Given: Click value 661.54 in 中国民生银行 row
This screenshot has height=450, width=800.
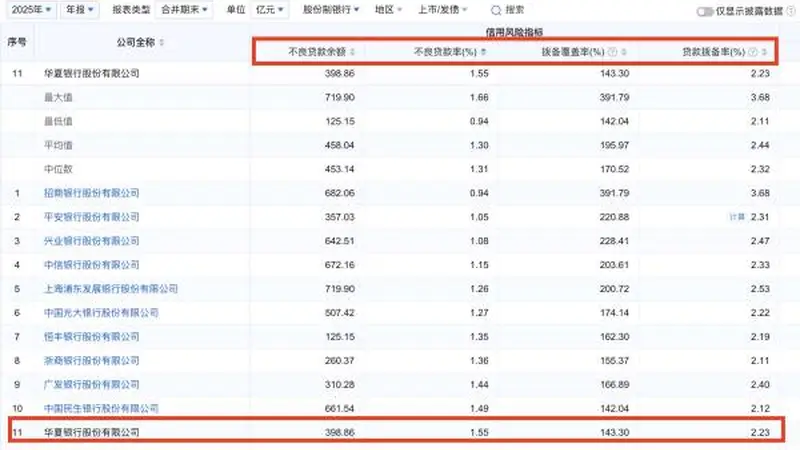Looking at the screenshot, I should [x=339, y=409].
